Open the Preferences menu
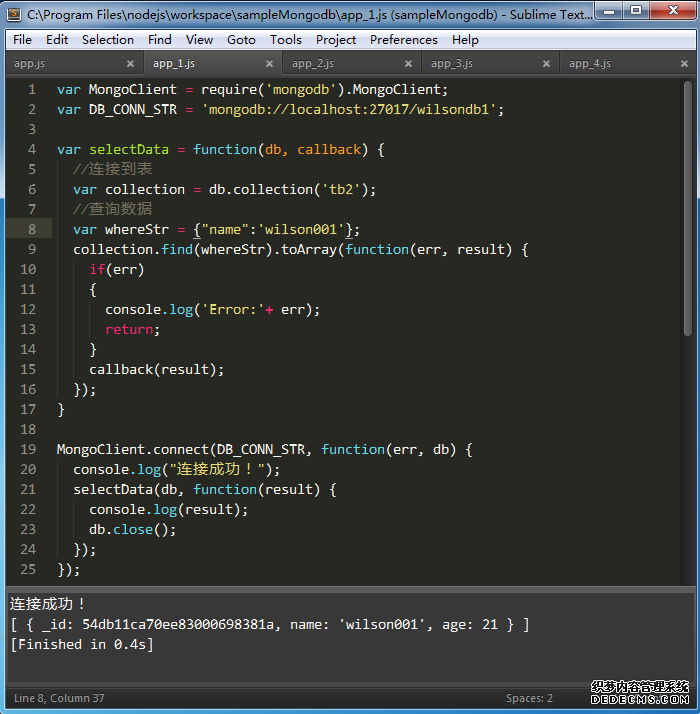This screenshot has width=700, height=714. pos(403,40)
